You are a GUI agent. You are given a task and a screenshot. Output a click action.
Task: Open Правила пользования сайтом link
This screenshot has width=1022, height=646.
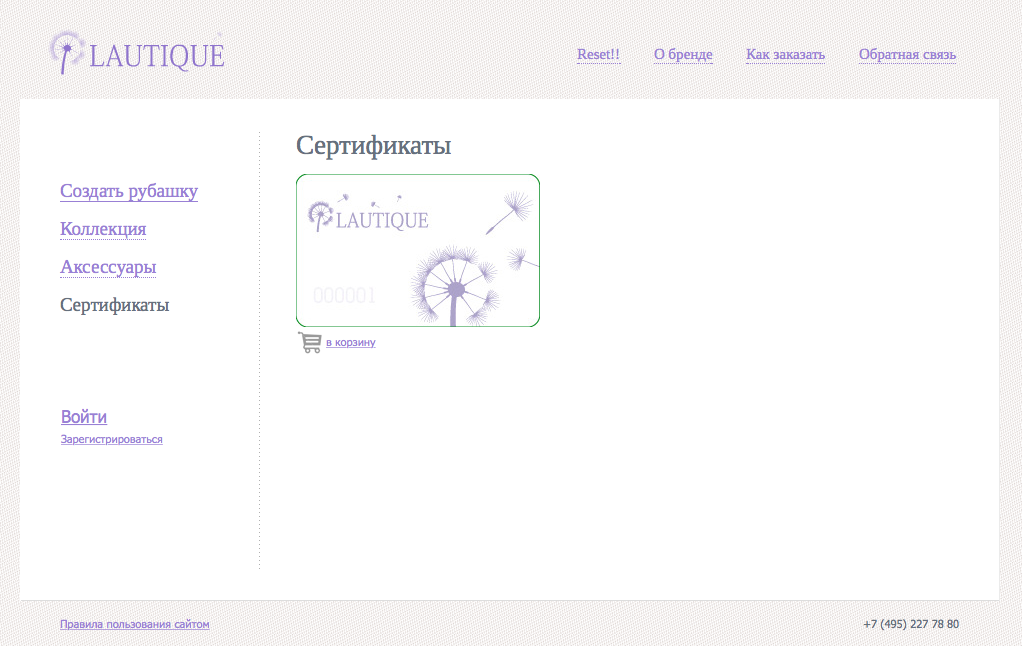[135, 624]
